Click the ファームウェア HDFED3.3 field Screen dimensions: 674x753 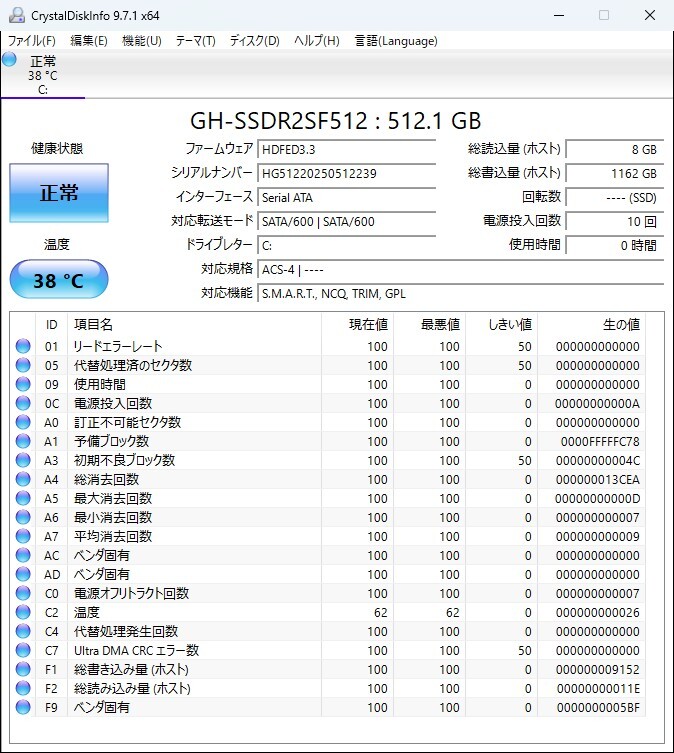tap(358, 149)
